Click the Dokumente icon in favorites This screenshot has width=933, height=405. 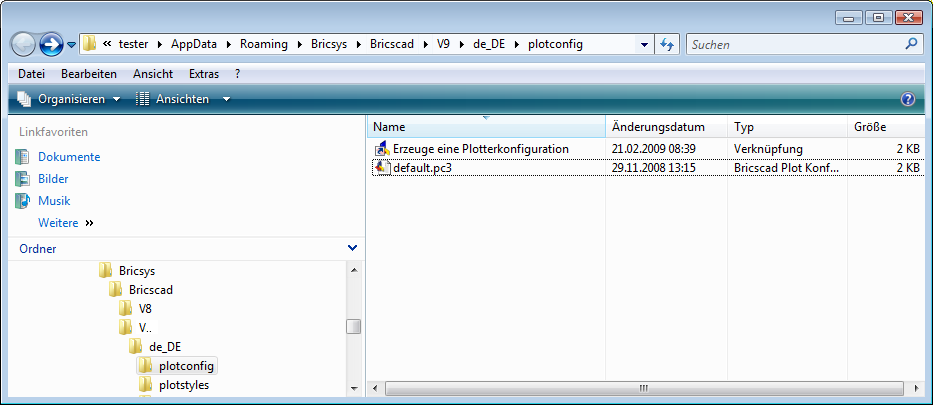pyautogui.click(x=22, y=157)
